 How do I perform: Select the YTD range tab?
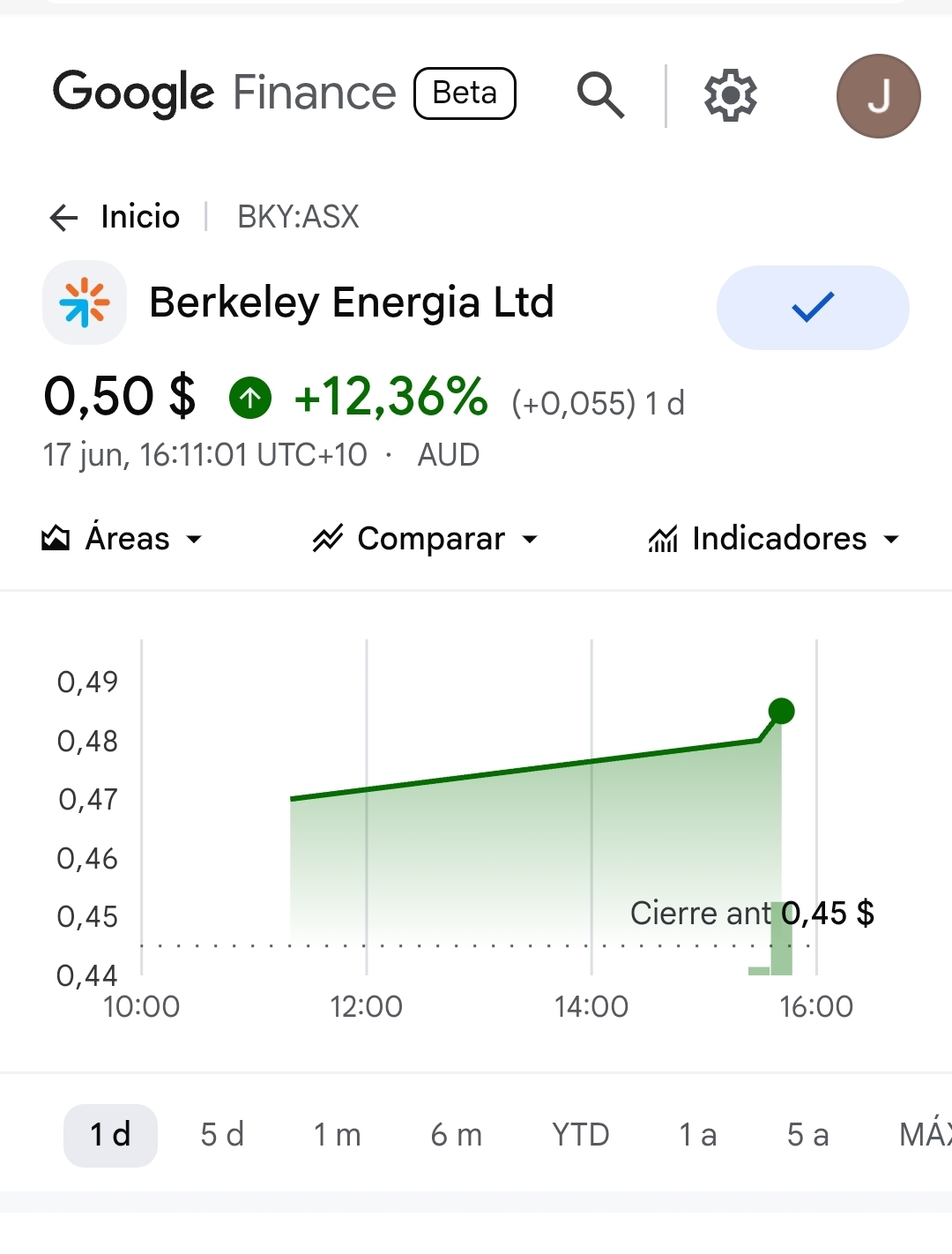[x=581, y=1135]
